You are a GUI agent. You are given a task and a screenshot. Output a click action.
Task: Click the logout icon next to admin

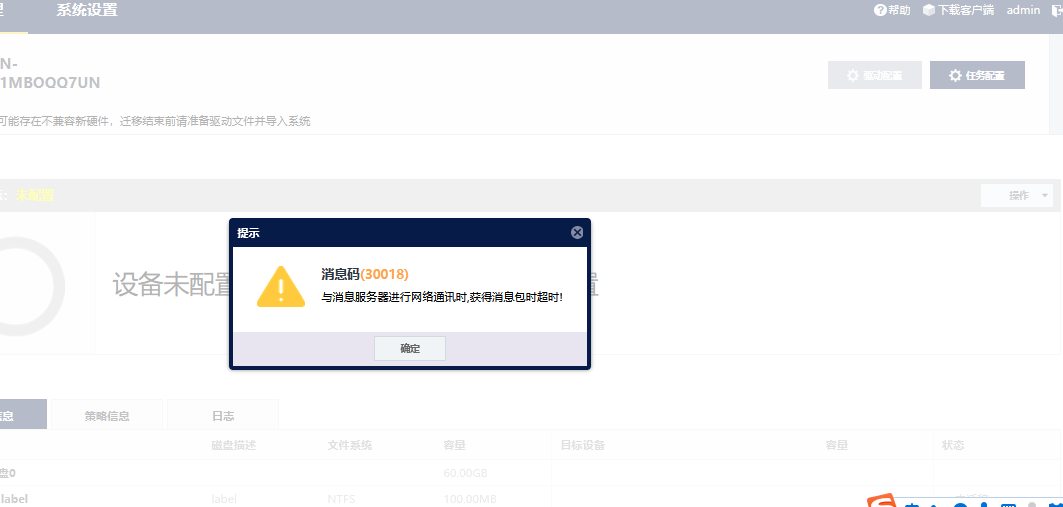(1056, 10)
